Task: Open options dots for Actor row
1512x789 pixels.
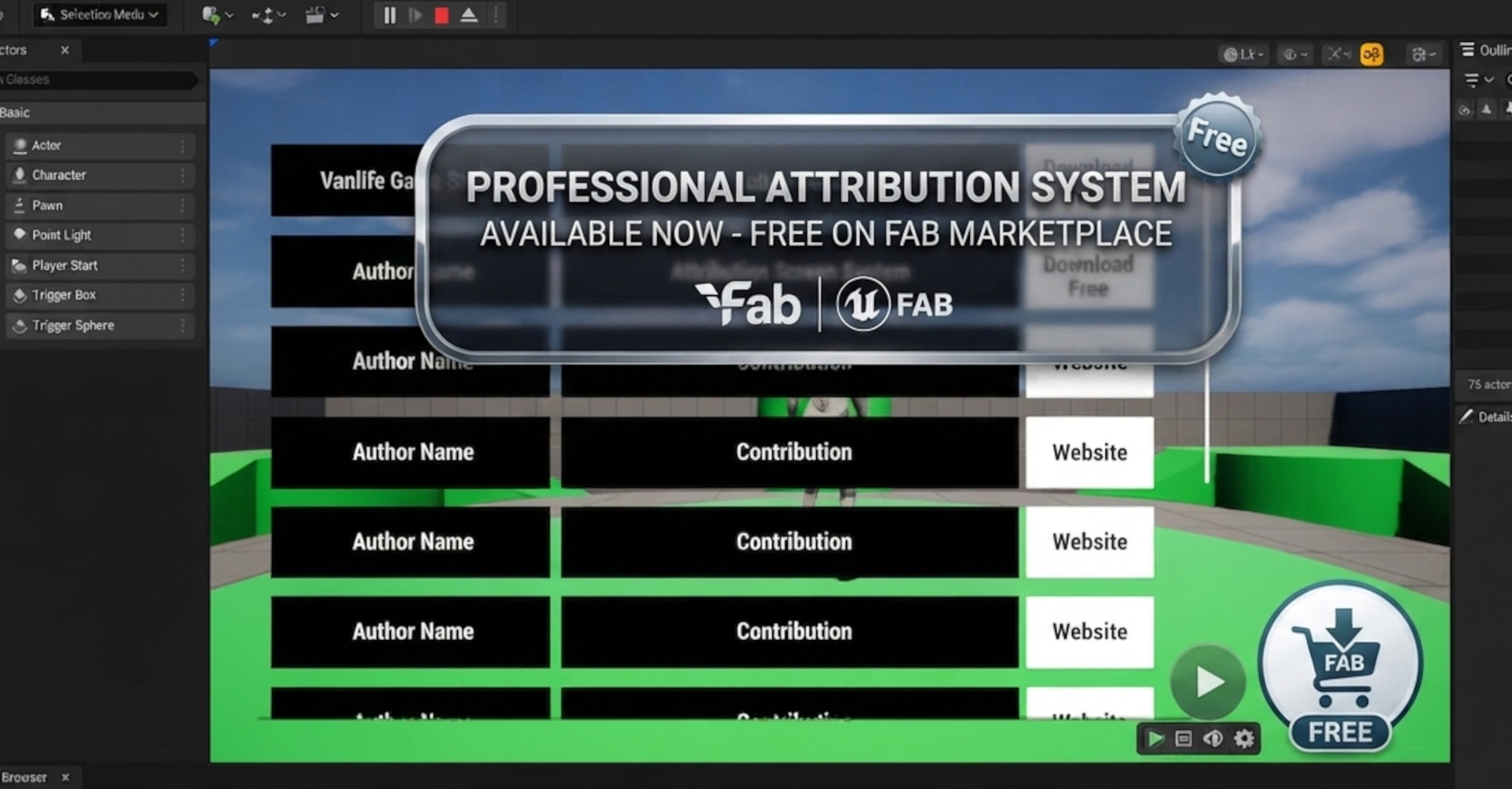Action: click(183, 146)
